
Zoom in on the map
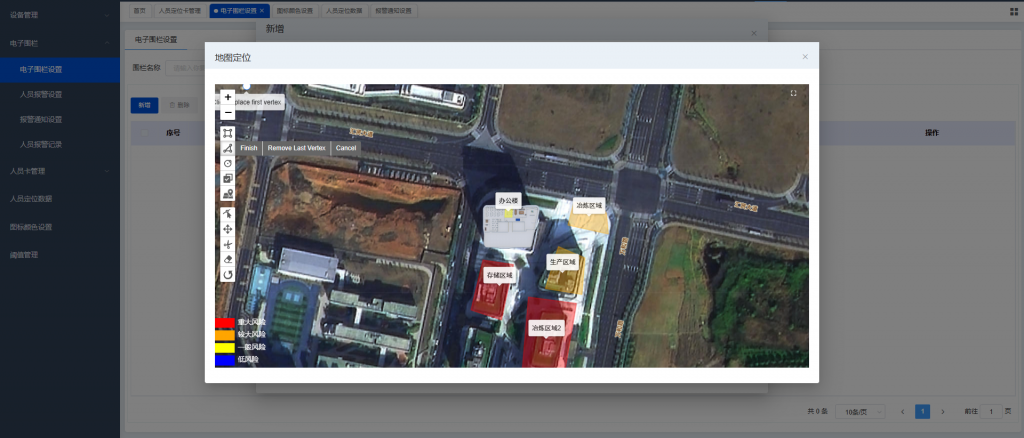(228, 98)
